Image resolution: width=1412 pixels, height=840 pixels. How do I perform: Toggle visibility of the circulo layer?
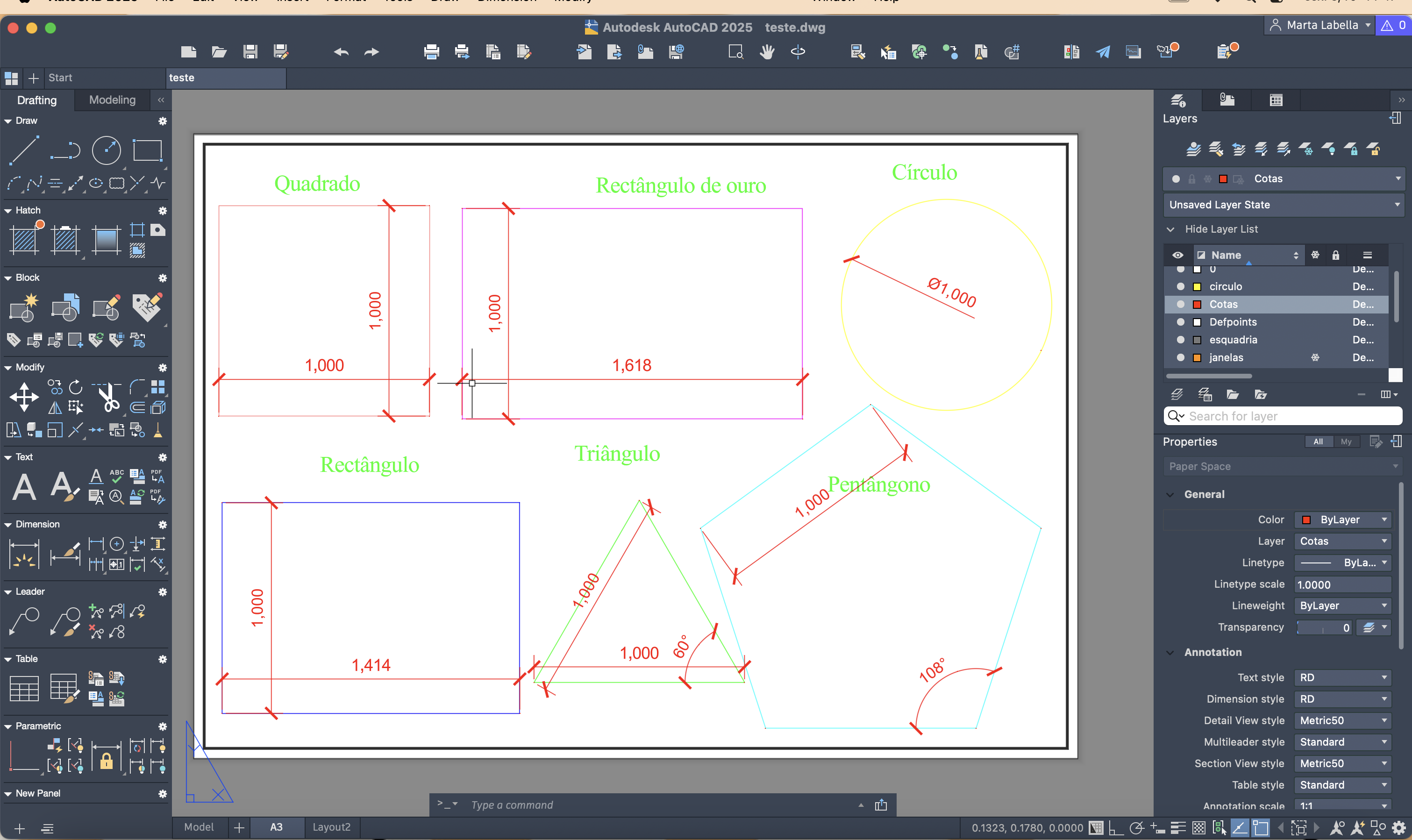tap(1181, 286)
